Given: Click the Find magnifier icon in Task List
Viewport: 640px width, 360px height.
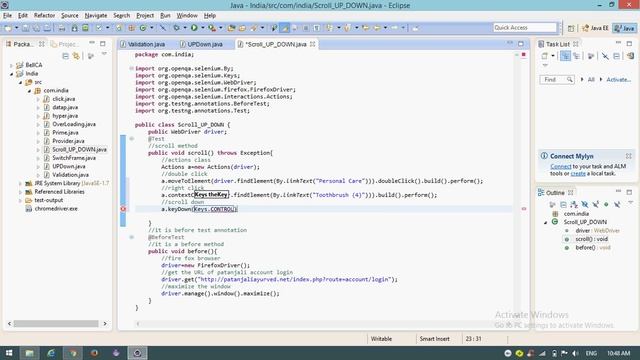Looking at the screenshot, I should point(569,80).
